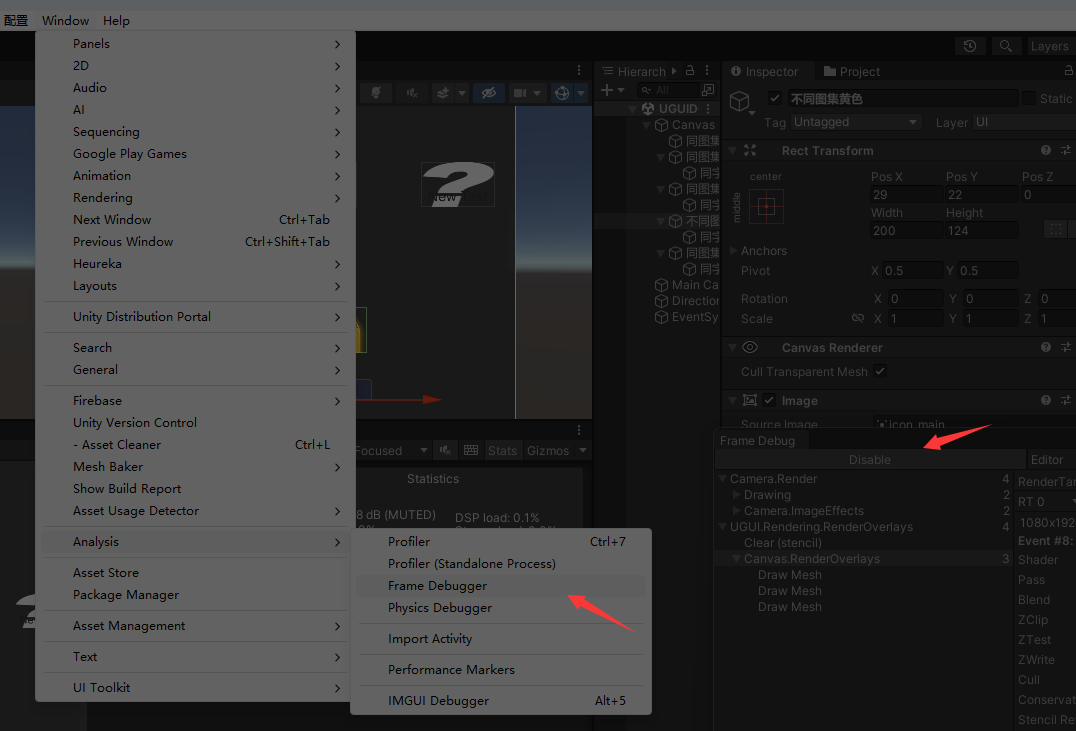Toggle the GameObject active checkbox
Screen dimensions: 1076x731
pos(775,98)
